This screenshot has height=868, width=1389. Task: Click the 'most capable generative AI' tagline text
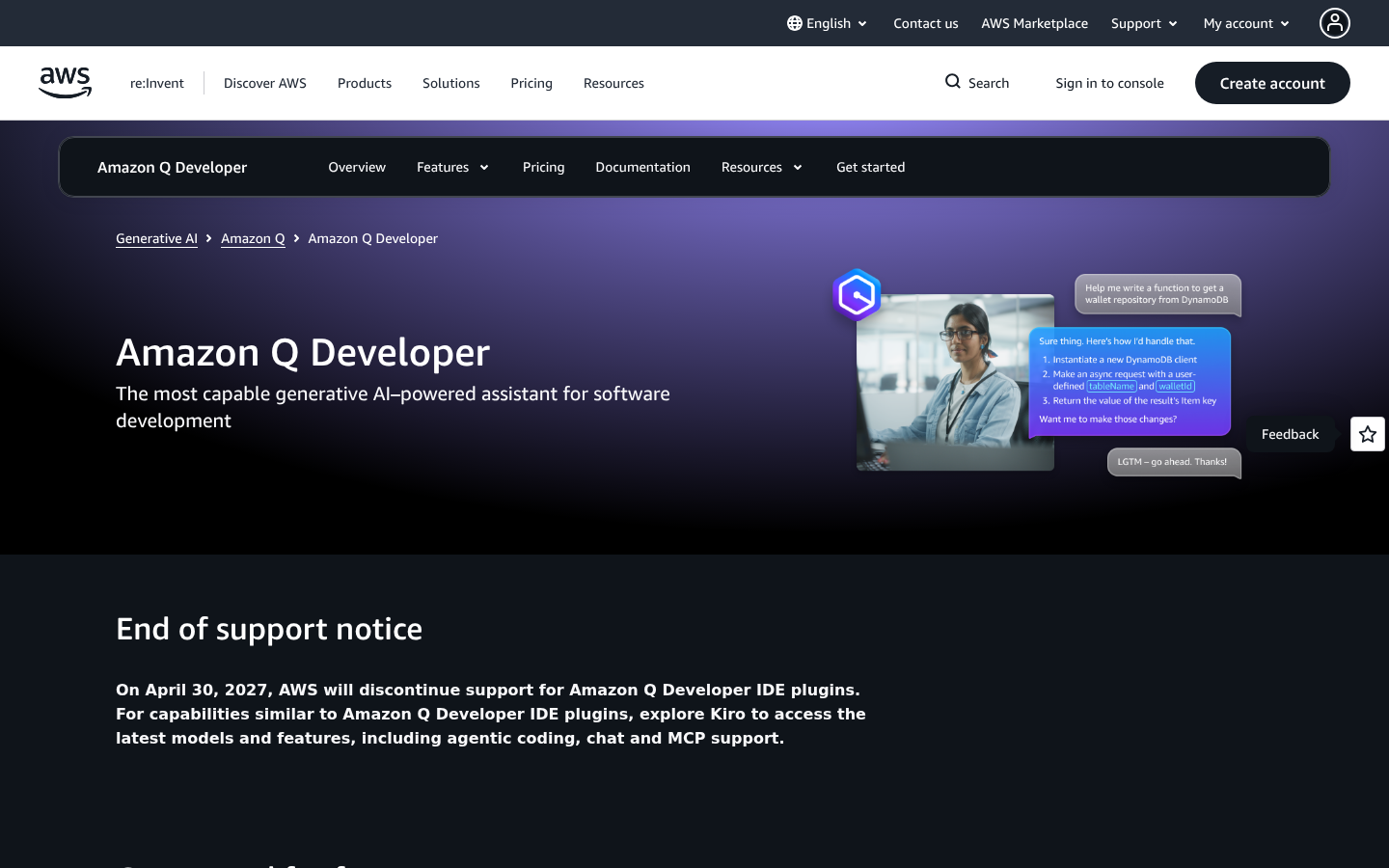(393, 407)
